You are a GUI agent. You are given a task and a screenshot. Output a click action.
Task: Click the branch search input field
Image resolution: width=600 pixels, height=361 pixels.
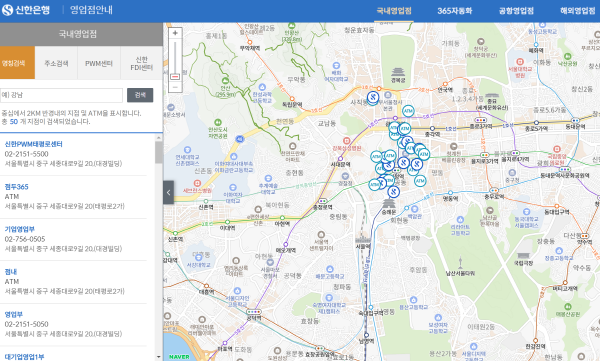tap(61, 95)
